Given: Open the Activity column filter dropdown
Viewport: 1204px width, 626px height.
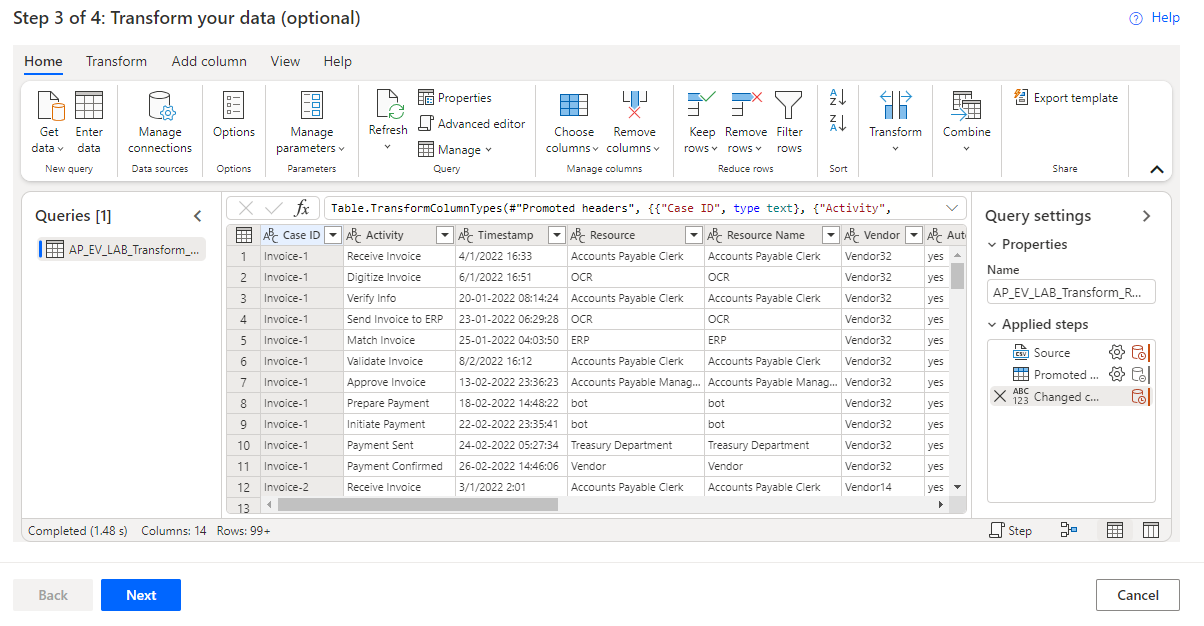Looking at the screenshot, I should pyautogui.click(x=444, y=234).
